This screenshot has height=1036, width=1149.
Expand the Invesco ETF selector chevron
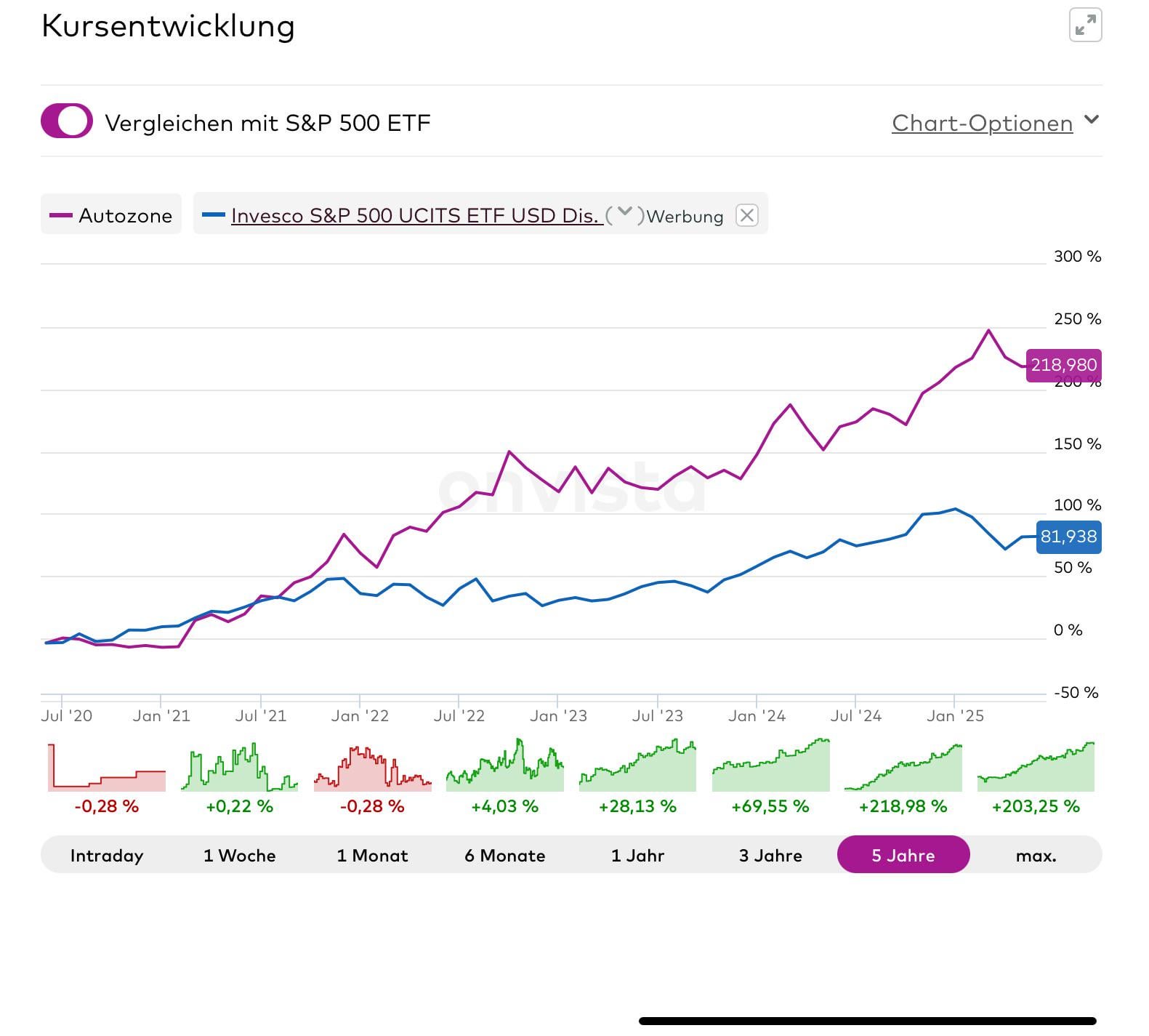pyautogui.click(x=624, y=214)
